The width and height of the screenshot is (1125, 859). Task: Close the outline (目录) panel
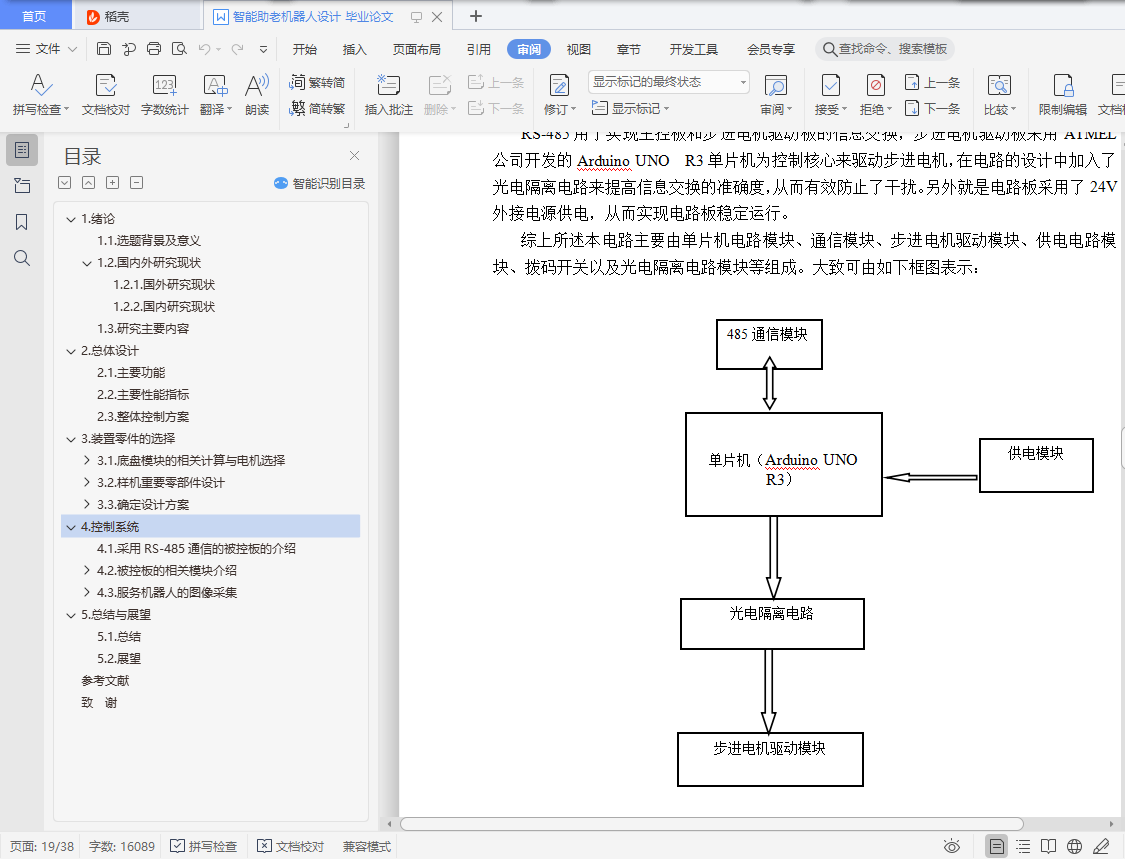coord(354,155)
